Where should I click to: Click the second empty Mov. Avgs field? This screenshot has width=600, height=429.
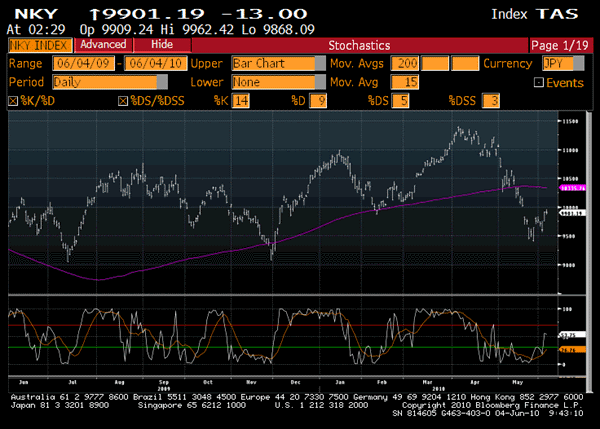(x=435, y=64)
